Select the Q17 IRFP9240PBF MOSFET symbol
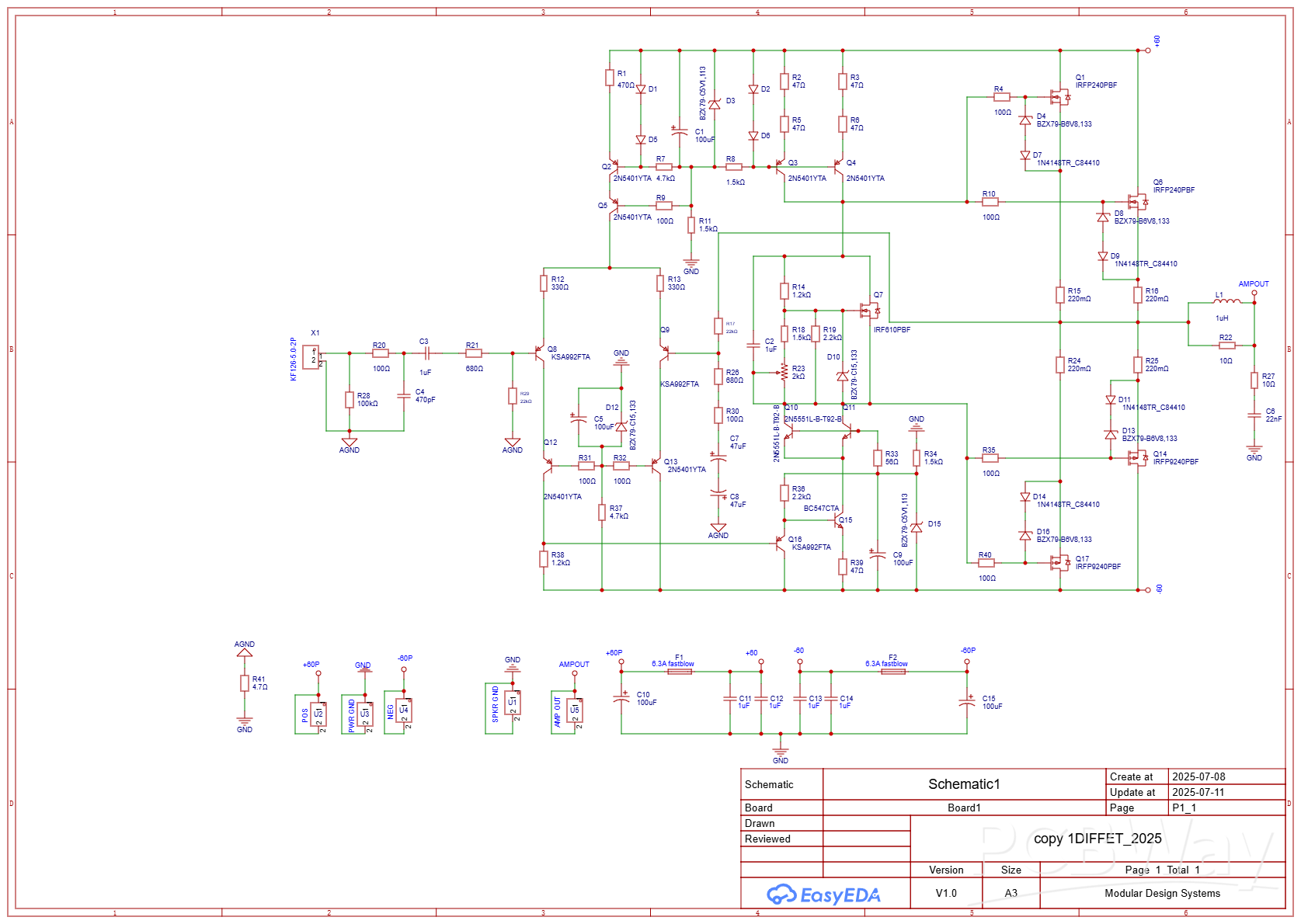The height and width of the screenshot is (924, 1301). point(1059,563)
